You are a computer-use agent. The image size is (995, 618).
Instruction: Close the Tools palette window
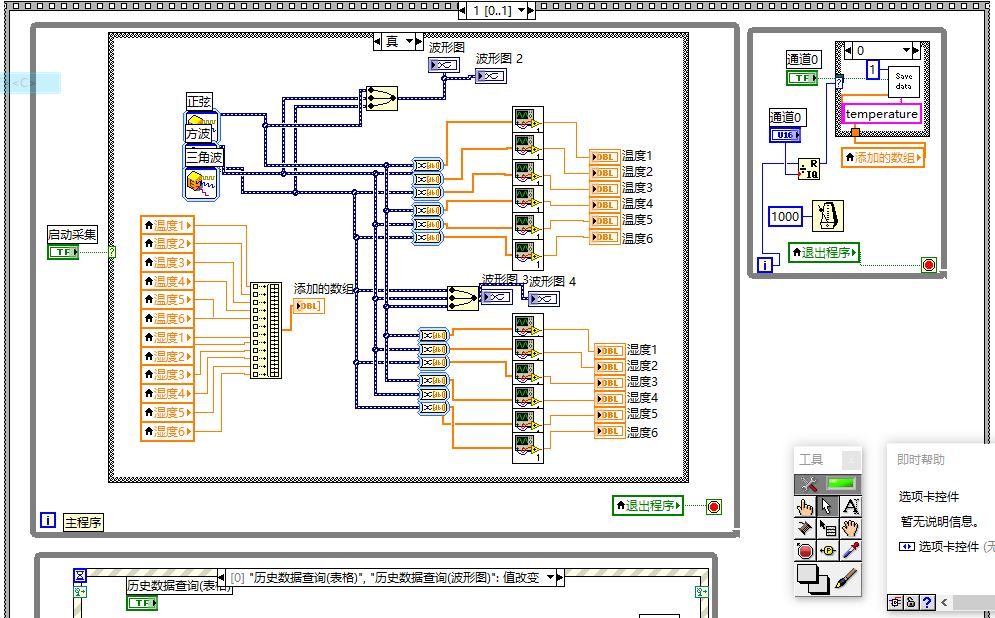point(851,459)
